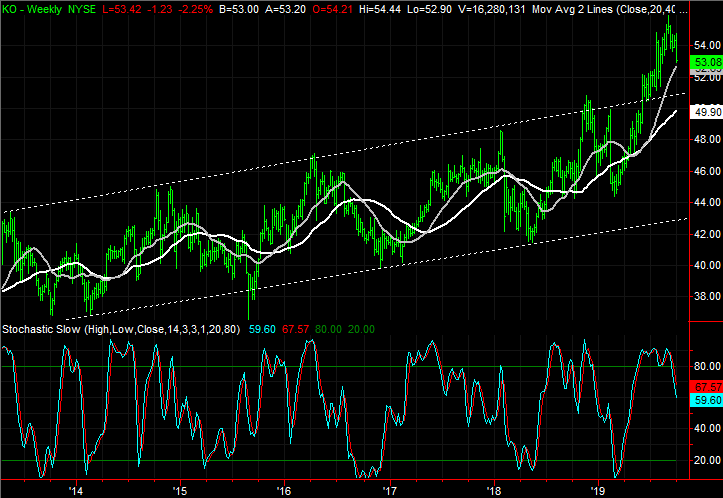This screenshot has height=498, width=723.
Task: Select the last price L=53.42 value
Action: 122,9
